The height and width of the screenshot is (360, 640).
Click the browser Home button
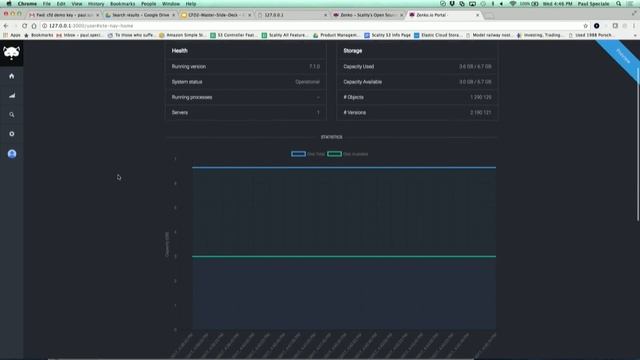pos(34,26)
